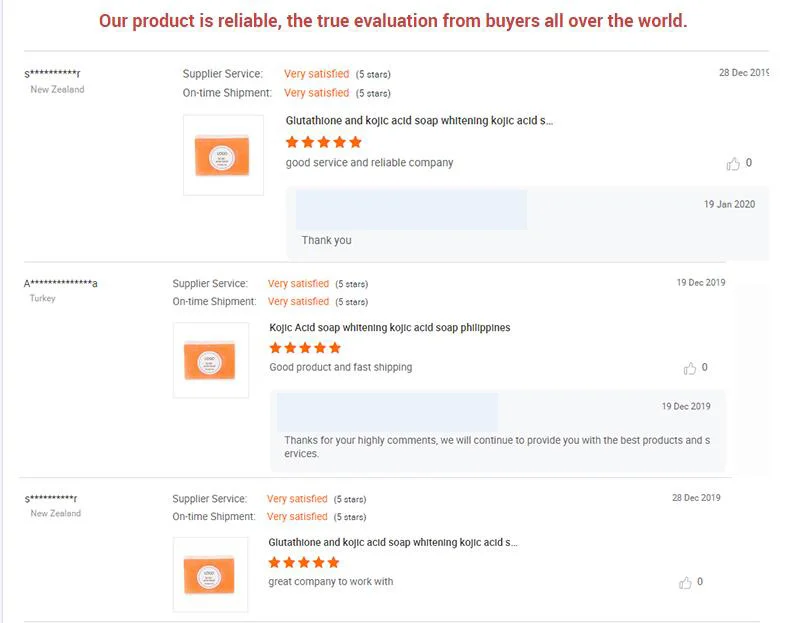Open soap thumbnail in the third review
Screen dimensions: 804x623
point(210,574)
